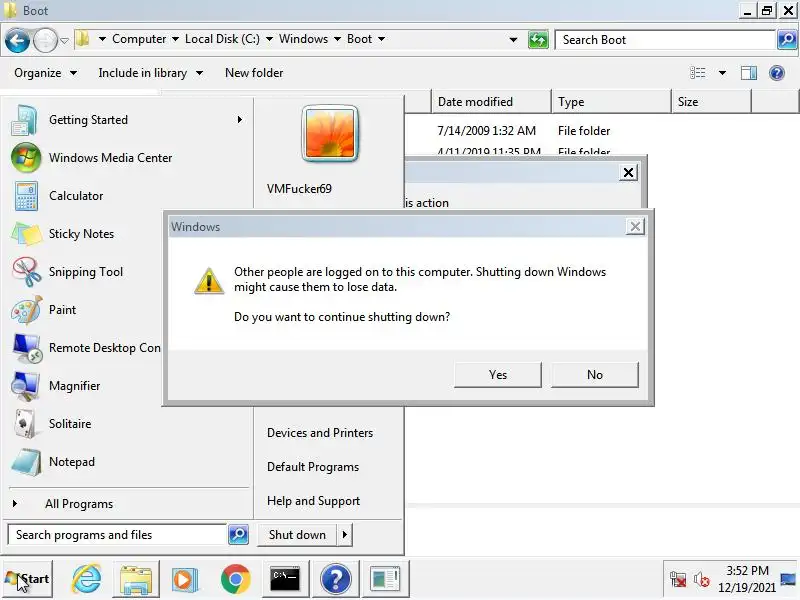
Task: Click the user account picture
Action: point(330,134)
